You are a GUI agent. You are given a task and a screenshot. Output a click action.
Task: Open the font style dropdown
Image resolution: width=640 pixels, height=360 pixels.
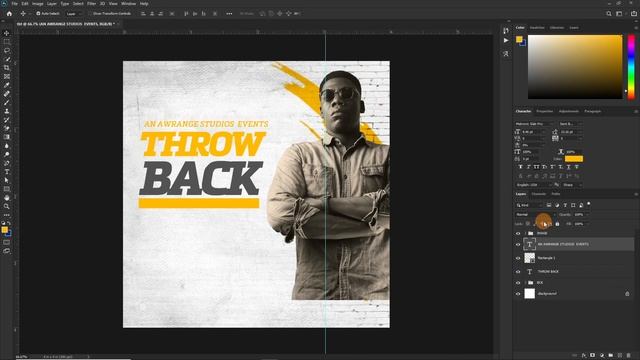click(x=570, y=124)
